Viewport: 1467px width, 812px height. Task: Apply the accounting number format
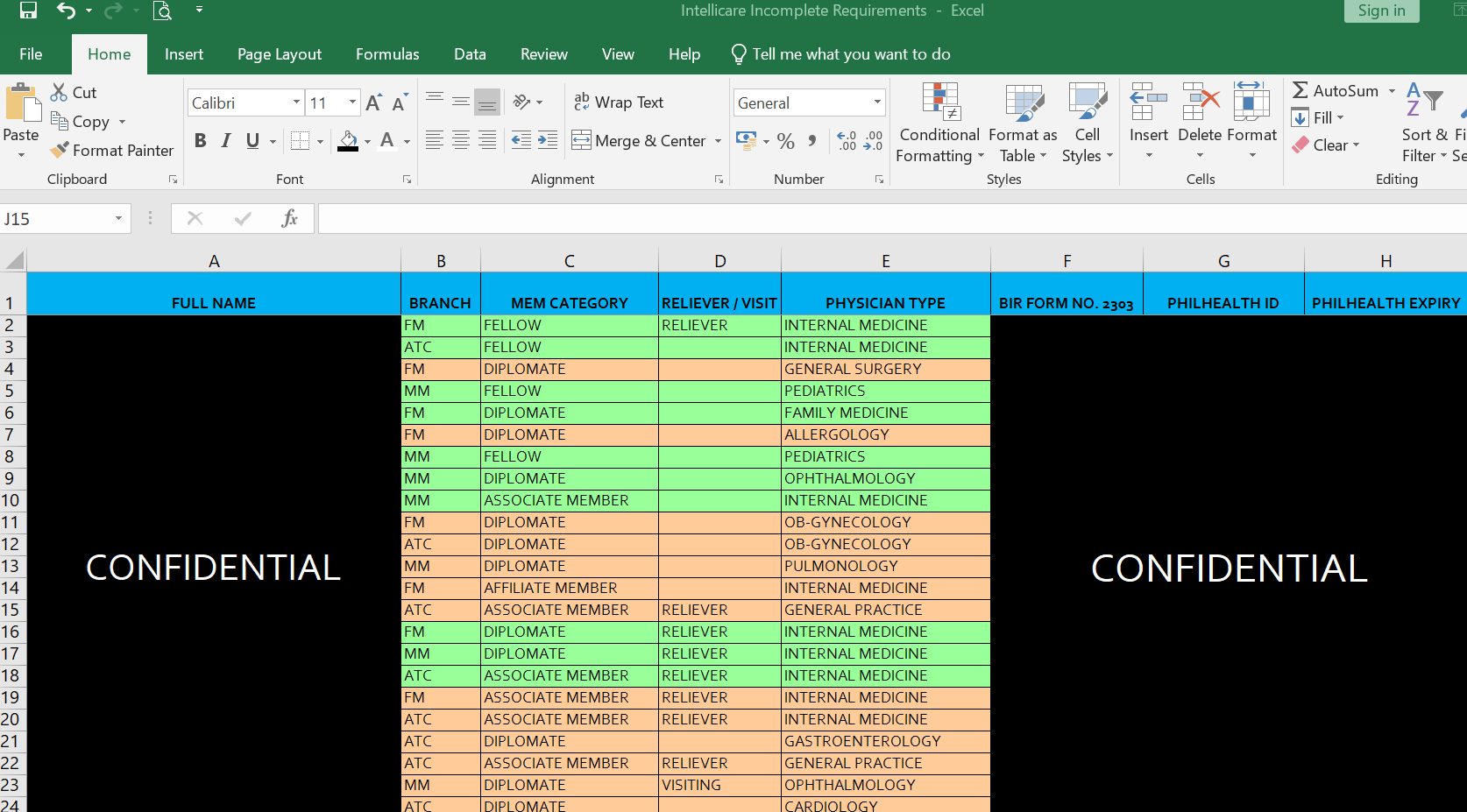[x=746, y=140]
